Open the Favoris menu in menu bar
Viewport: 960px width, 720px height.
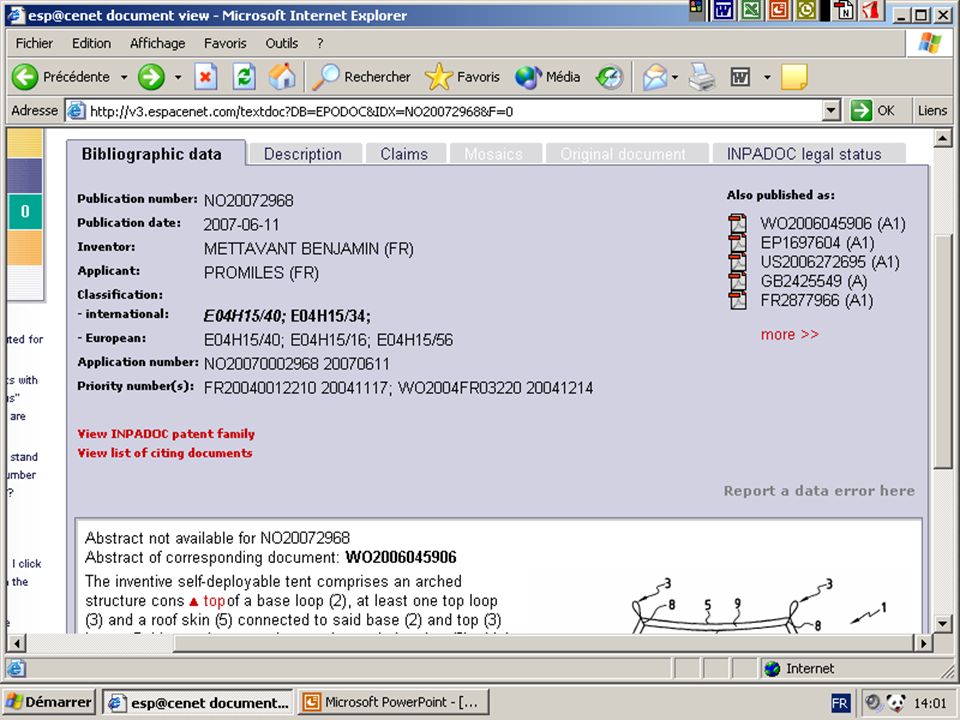(x=225, y=43)
